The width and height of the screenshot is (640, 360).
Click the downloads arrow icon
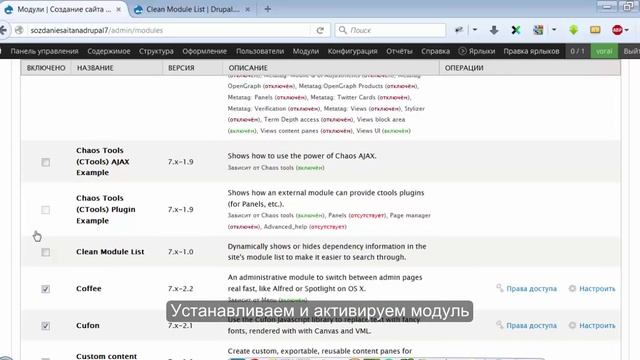click(494, 30)
